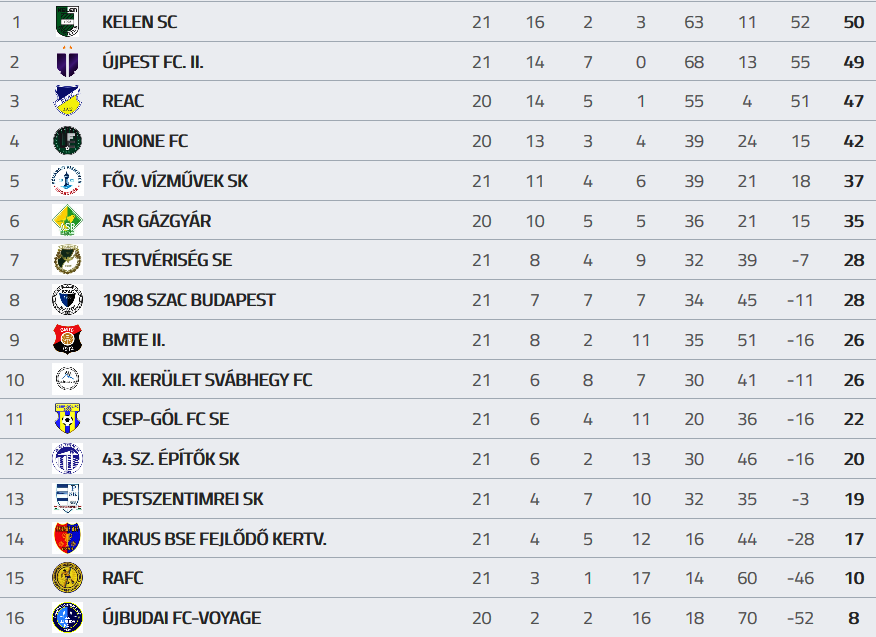The height and width of the screenshot is (637, 876).
Task: Click Kelen SC's 50 points value
Action: tap(853, 22)
